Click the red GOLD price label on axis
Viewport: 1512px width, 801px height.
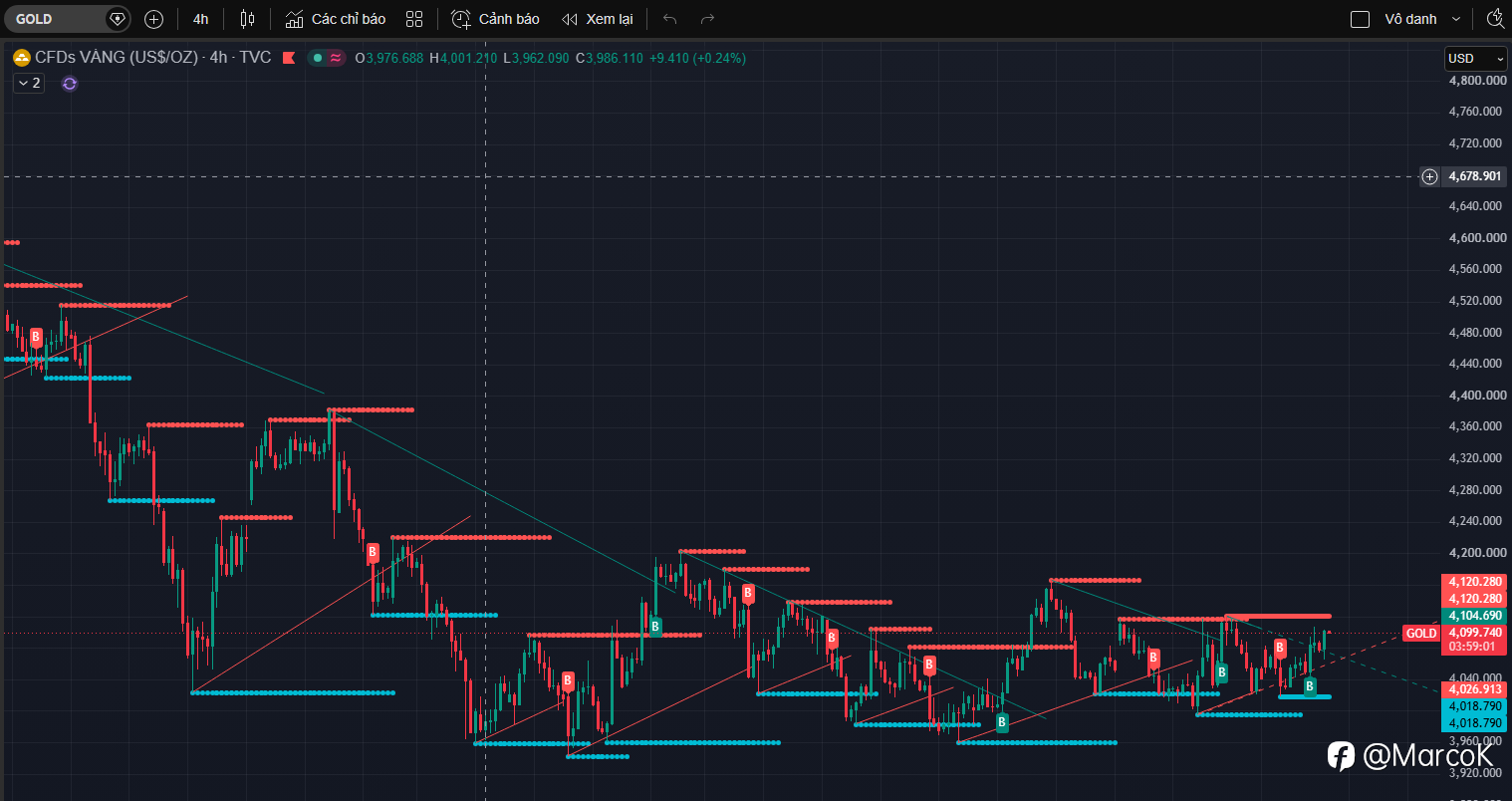pos(1420,634)
